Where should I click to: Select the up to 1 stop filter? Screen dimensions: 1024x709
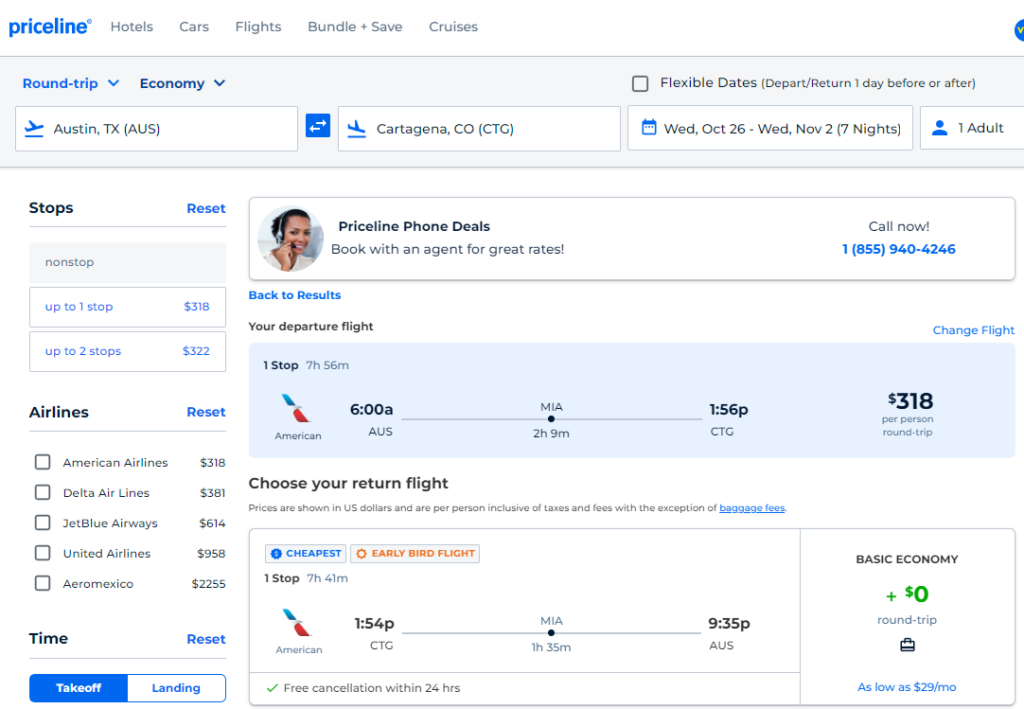pyautogui.click(x=127, y=307)
